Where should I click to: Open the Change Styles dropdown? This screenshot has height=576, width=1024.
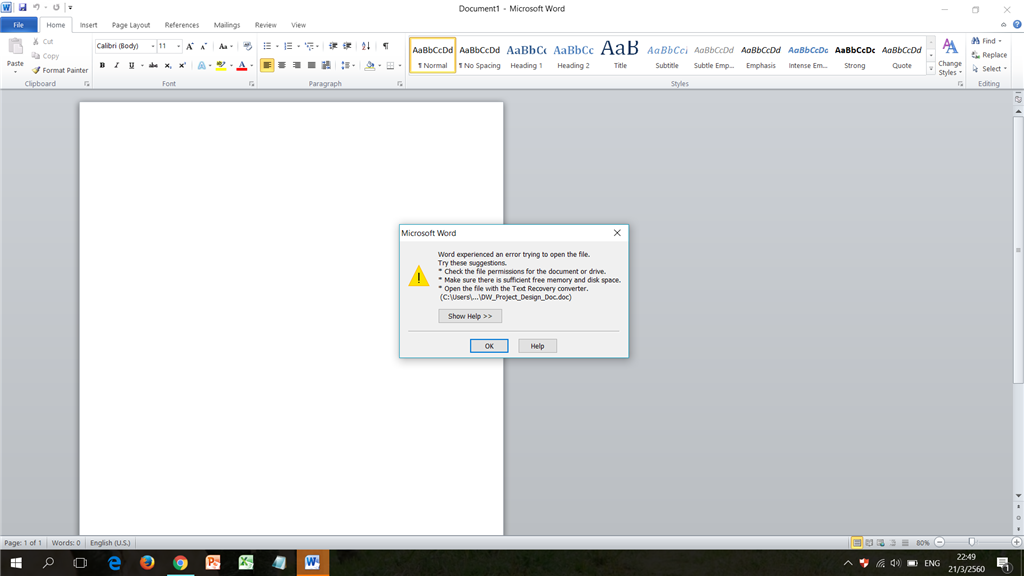pyautogui.click(x=950, y=57)
